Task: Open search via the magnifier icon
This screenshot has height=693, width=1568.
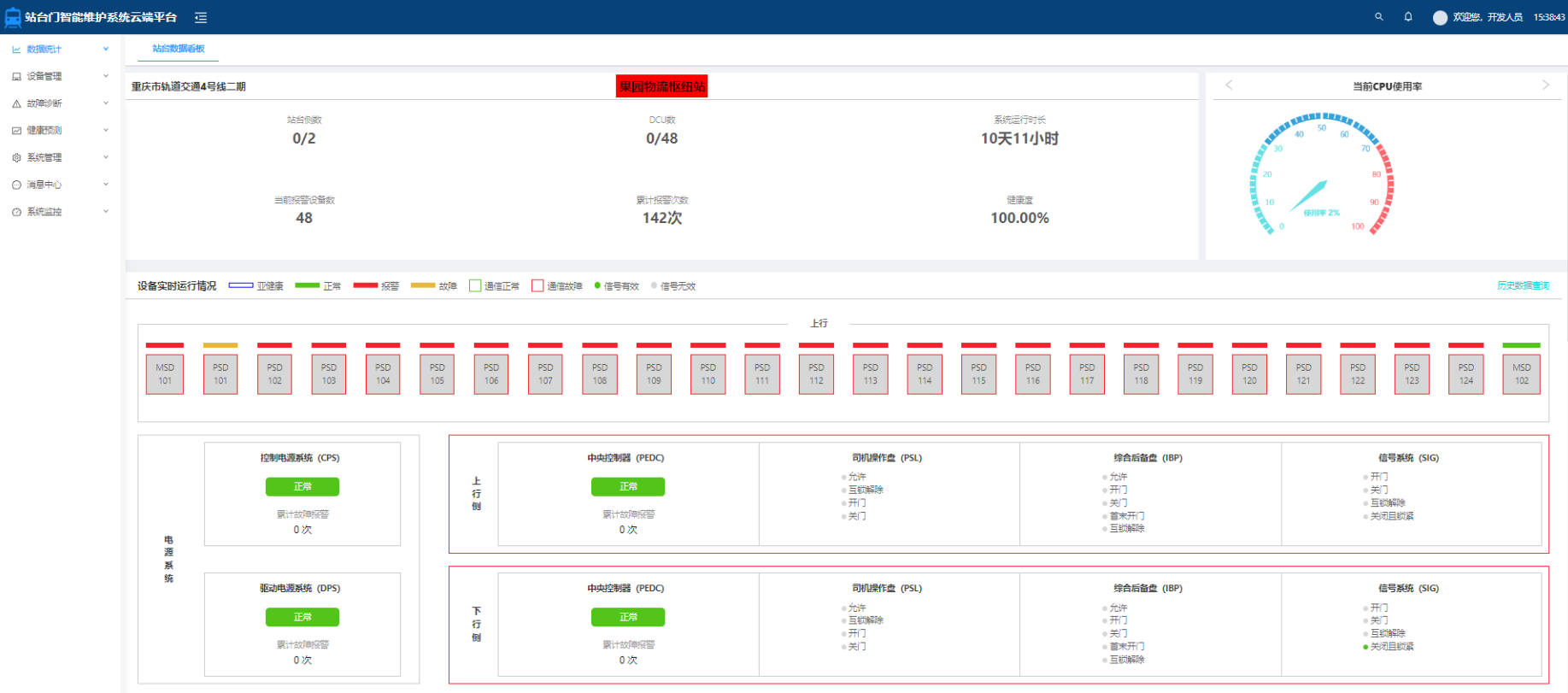Action: 1378,17
